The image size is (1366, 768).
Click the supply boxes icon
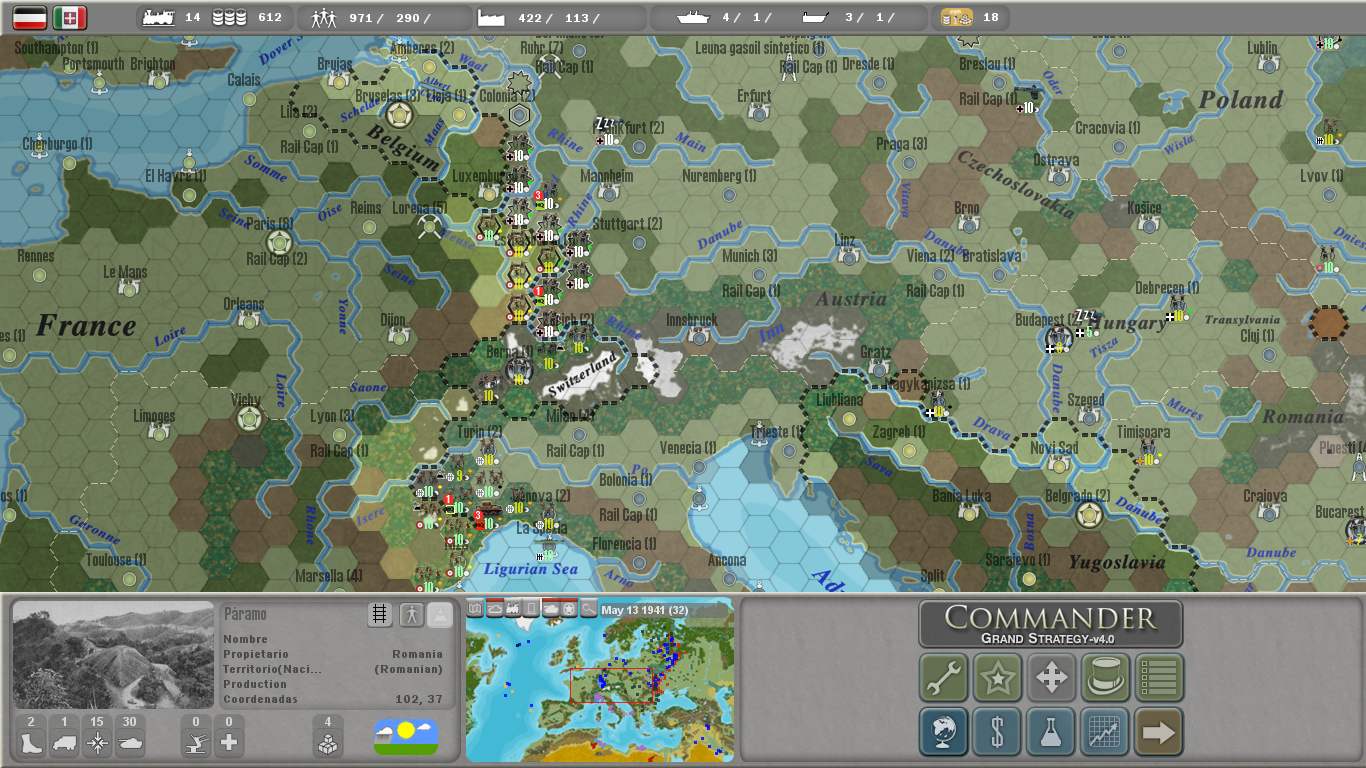[327, 743]
